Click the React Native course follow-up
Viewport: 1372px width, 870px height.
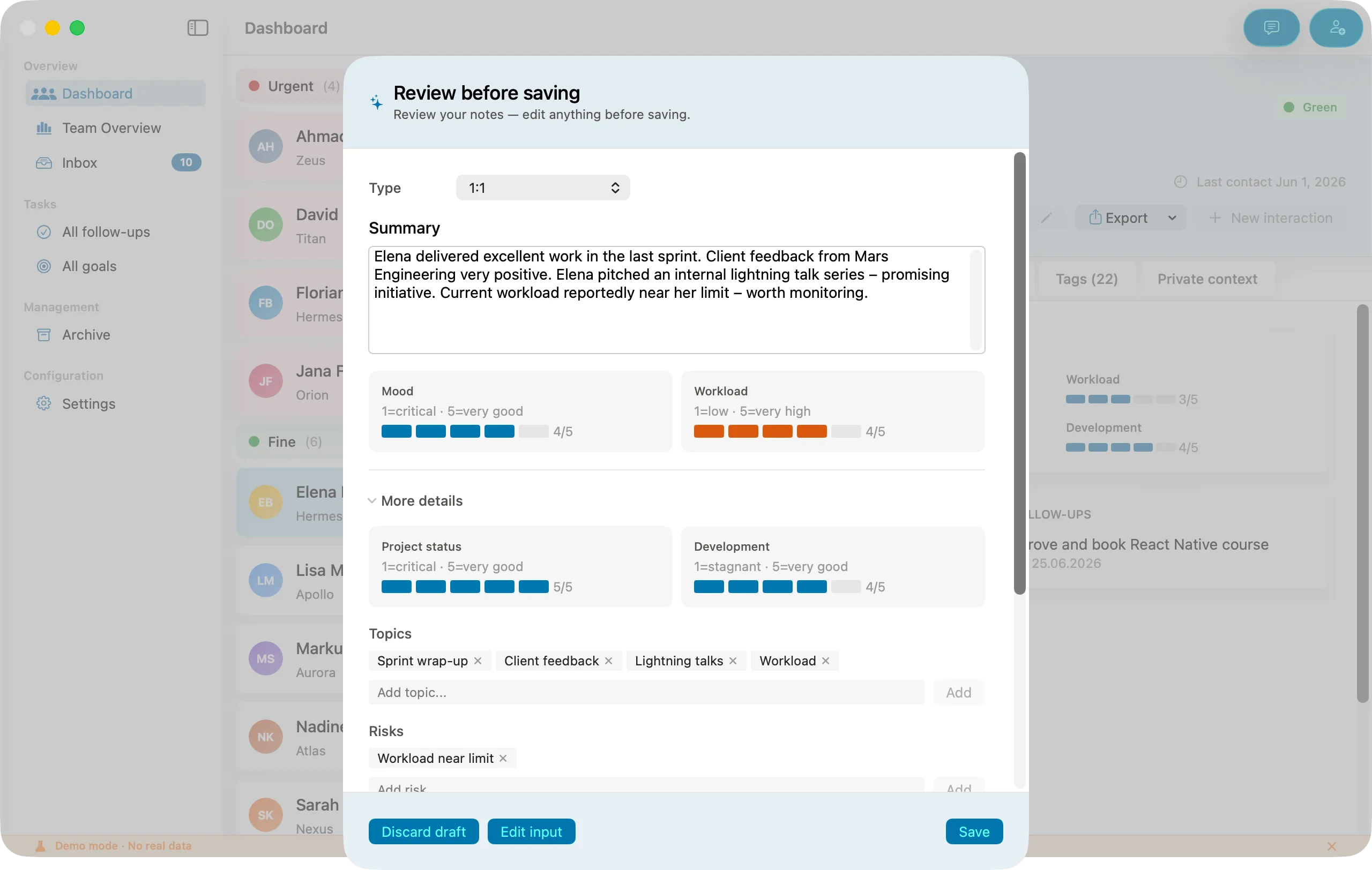pyautogui.click(x=1148, y=544)
